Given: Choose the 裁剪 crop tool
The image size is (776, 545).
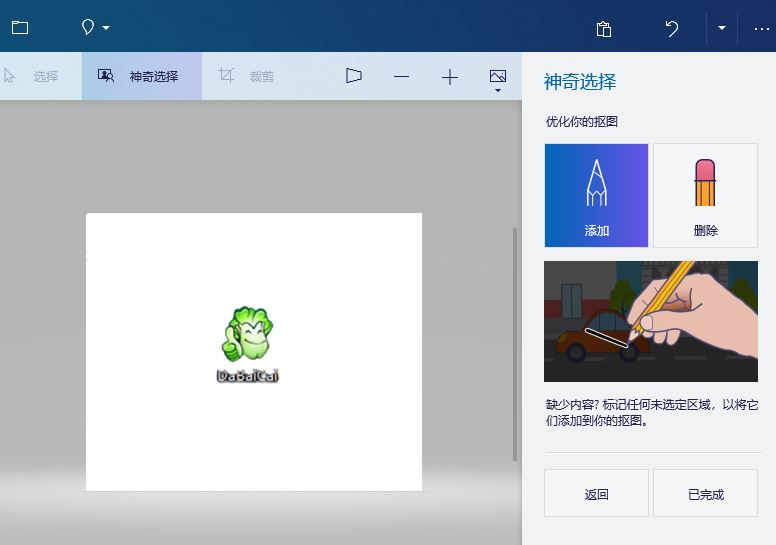Looking at the screenshot, I should (246, 76).
